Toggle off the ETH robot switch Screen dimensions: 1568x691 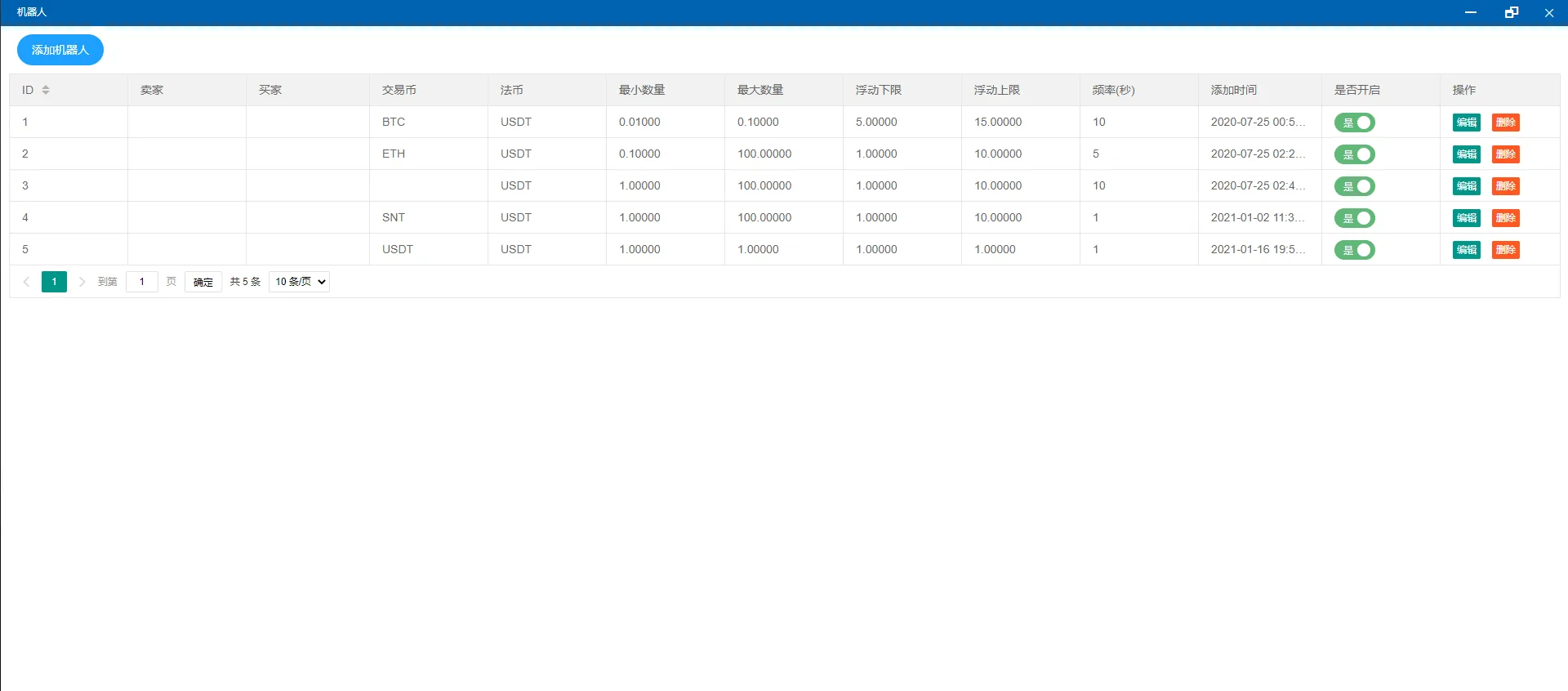click(x=1354, y=154)
